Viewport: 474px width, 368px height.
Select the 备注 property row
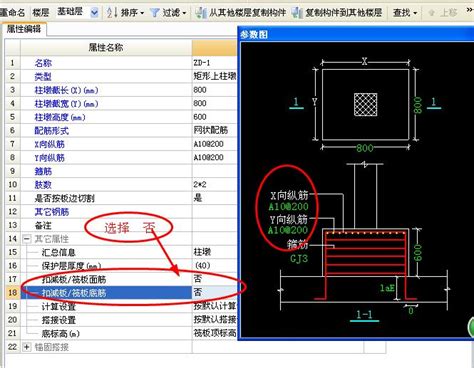[x=106, y=225]
